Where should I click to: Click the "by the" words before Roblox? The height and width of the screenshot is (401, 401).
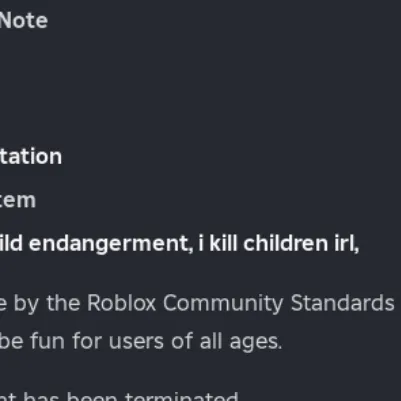click(x=47, y=303)
